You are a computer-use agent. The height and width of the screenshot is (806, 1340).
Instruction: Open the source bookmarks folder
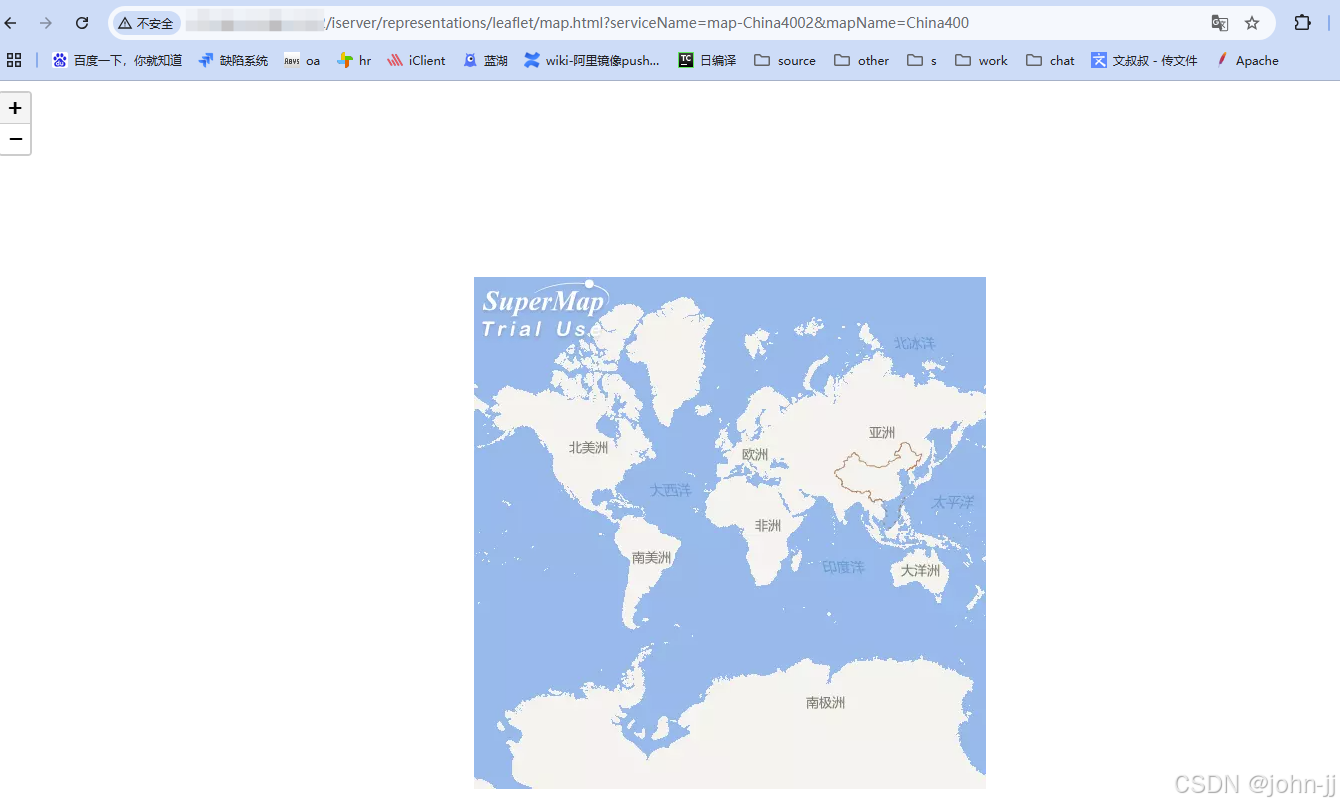click(785, 60)
